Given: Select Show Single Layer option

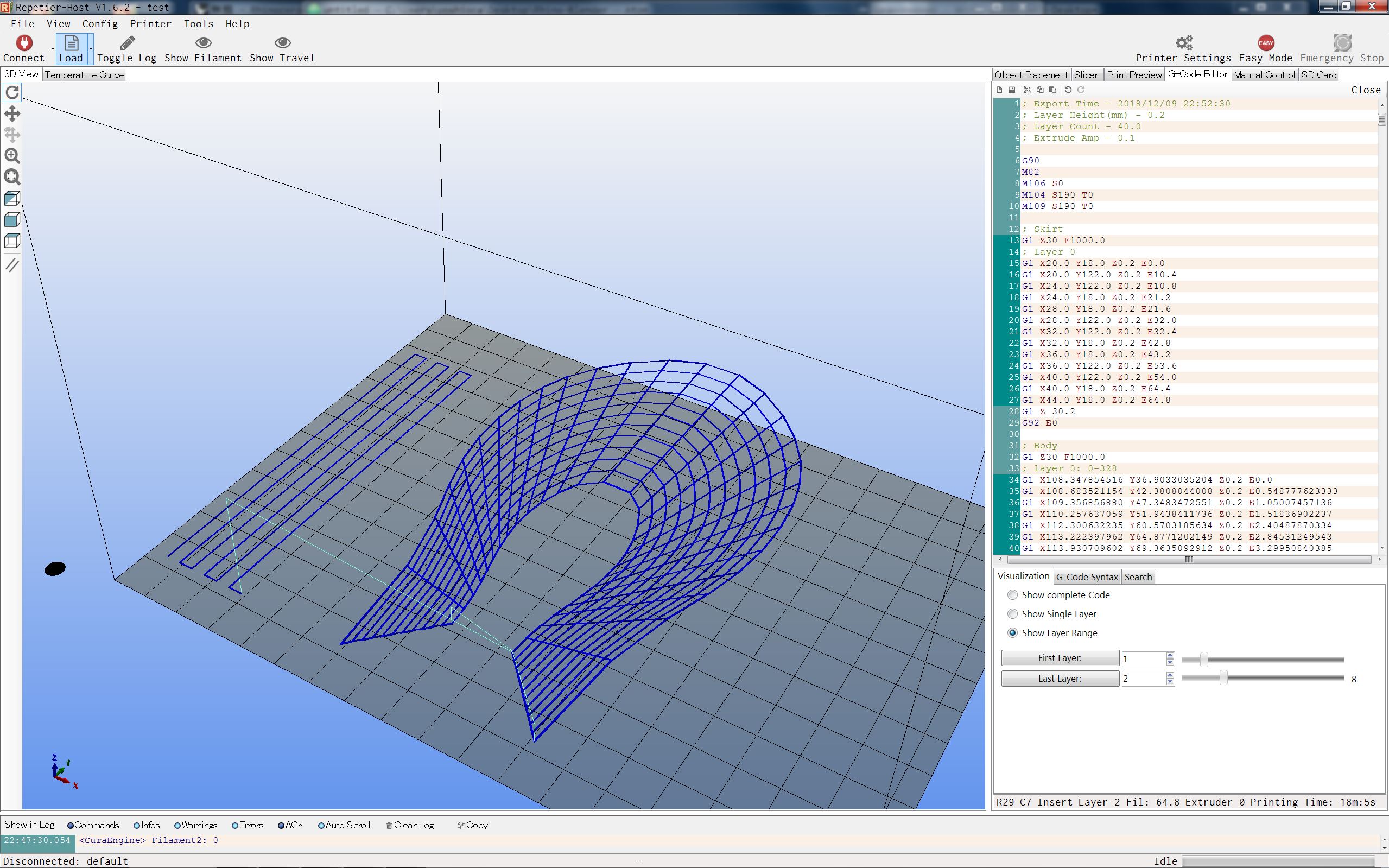Looking at the screenshot, I should point(1012,614).
